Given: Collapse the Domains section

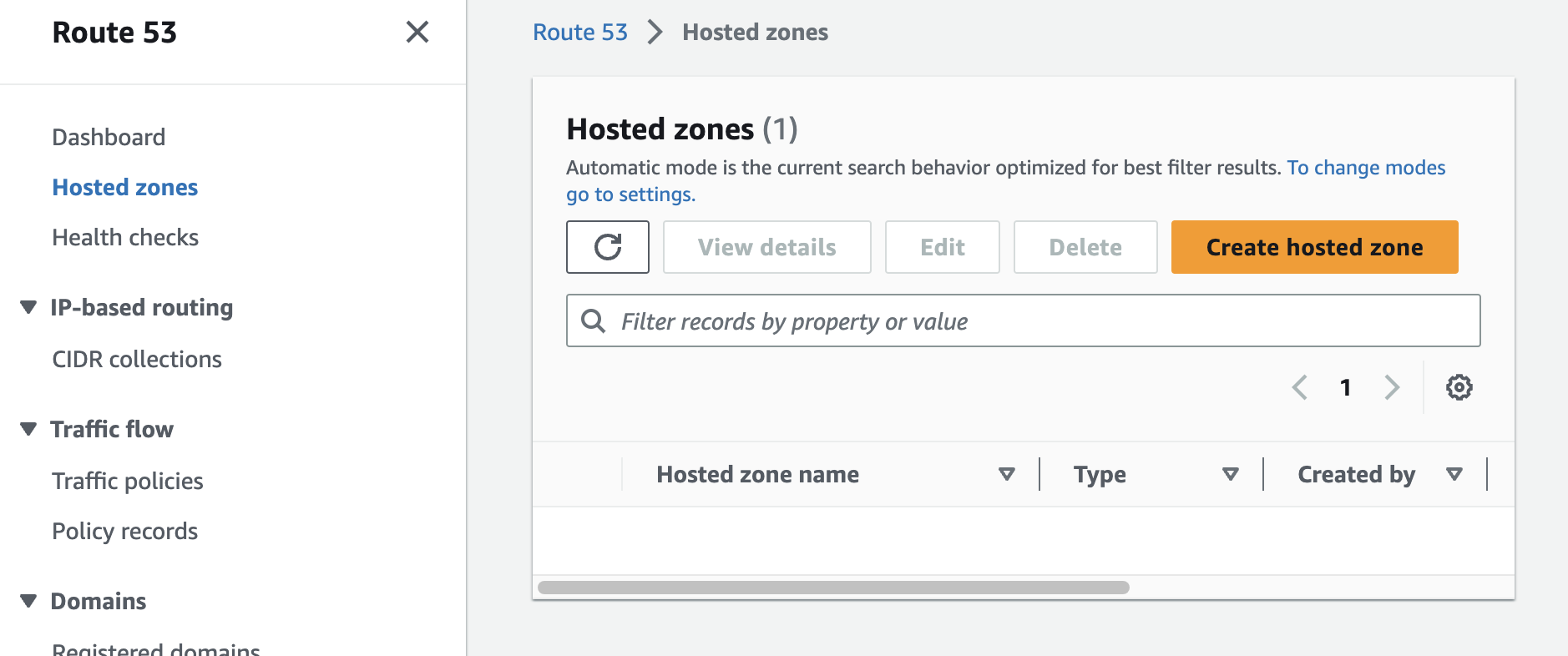Looking at the screenshot, I should pyautogui.click(x=28, y=601).
